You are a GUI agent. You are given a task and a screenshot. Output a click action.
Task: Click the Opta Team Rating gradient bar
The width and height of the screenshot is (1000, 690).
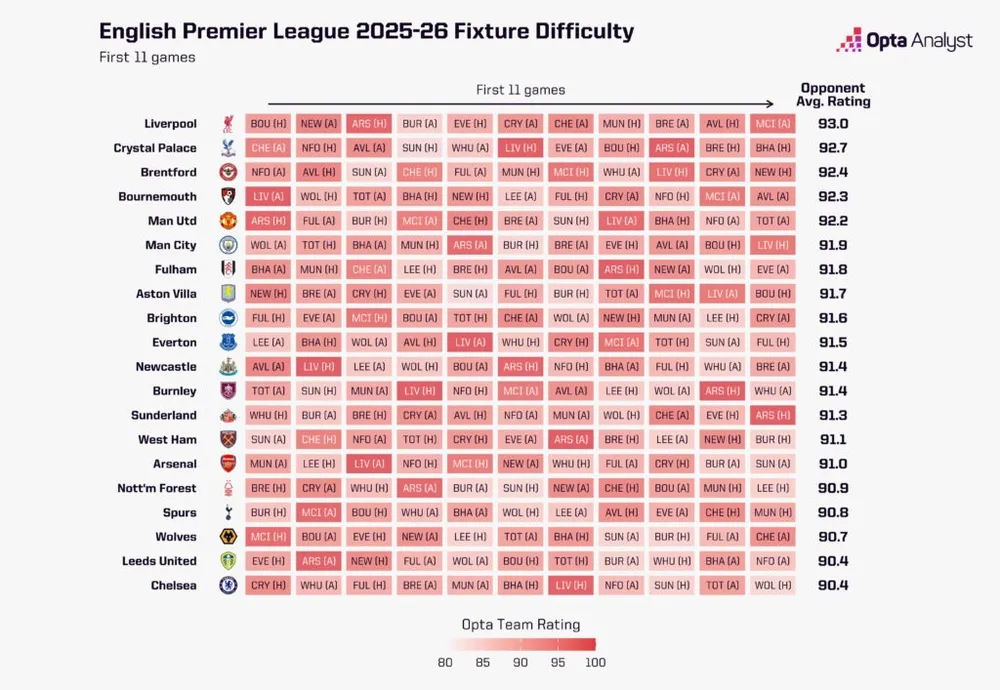pyautogui.click(x=520, y=645)
